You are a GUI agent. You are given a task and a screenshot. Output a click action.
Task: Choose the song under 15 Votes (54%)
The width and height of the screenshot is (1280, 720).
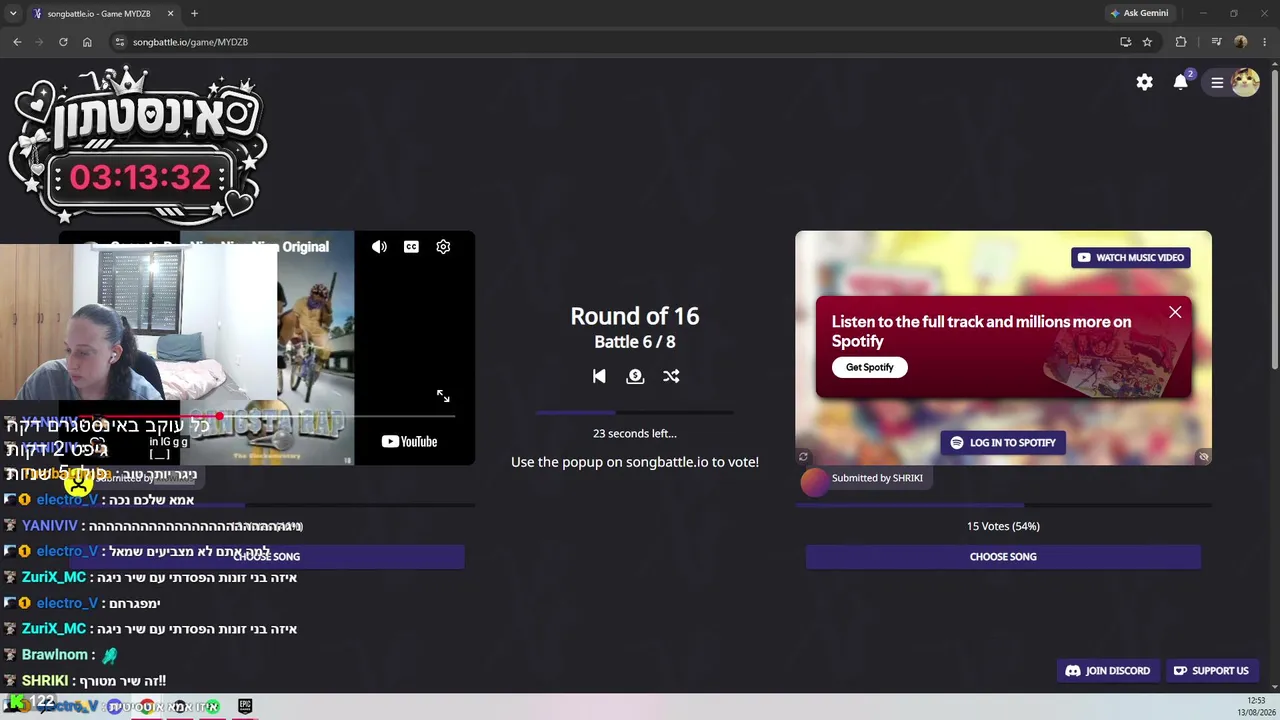pos(1003,557)
